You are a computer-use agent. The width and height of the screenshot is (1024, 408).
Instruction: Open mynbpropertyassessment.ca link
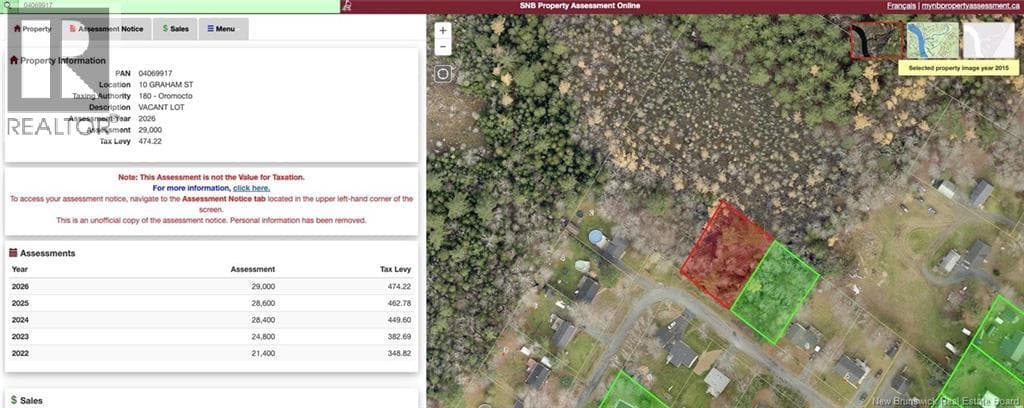tap(970, 5)
